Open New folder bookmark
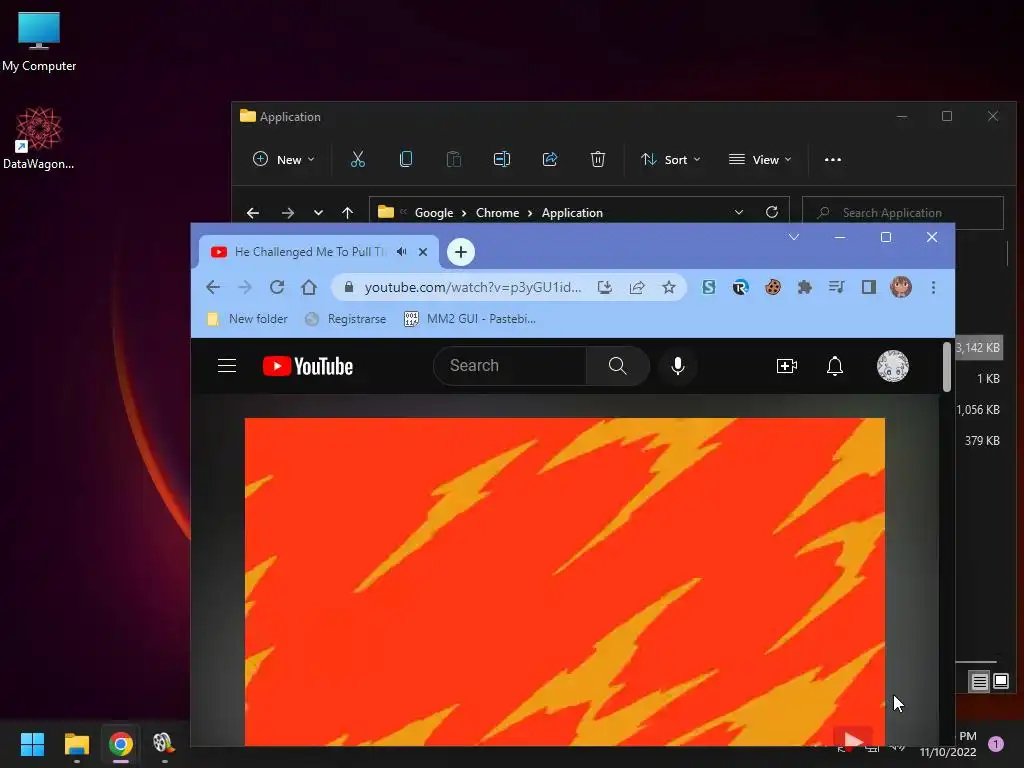Viewport: 1024px width, 768px height. coord(247,319)
